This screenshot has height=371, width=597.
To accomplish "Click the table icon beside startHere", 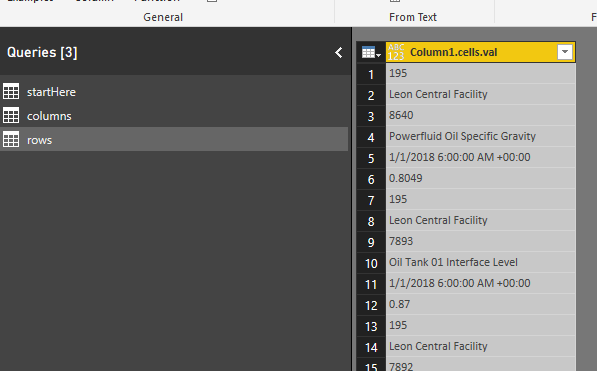I will click(11, 91).
